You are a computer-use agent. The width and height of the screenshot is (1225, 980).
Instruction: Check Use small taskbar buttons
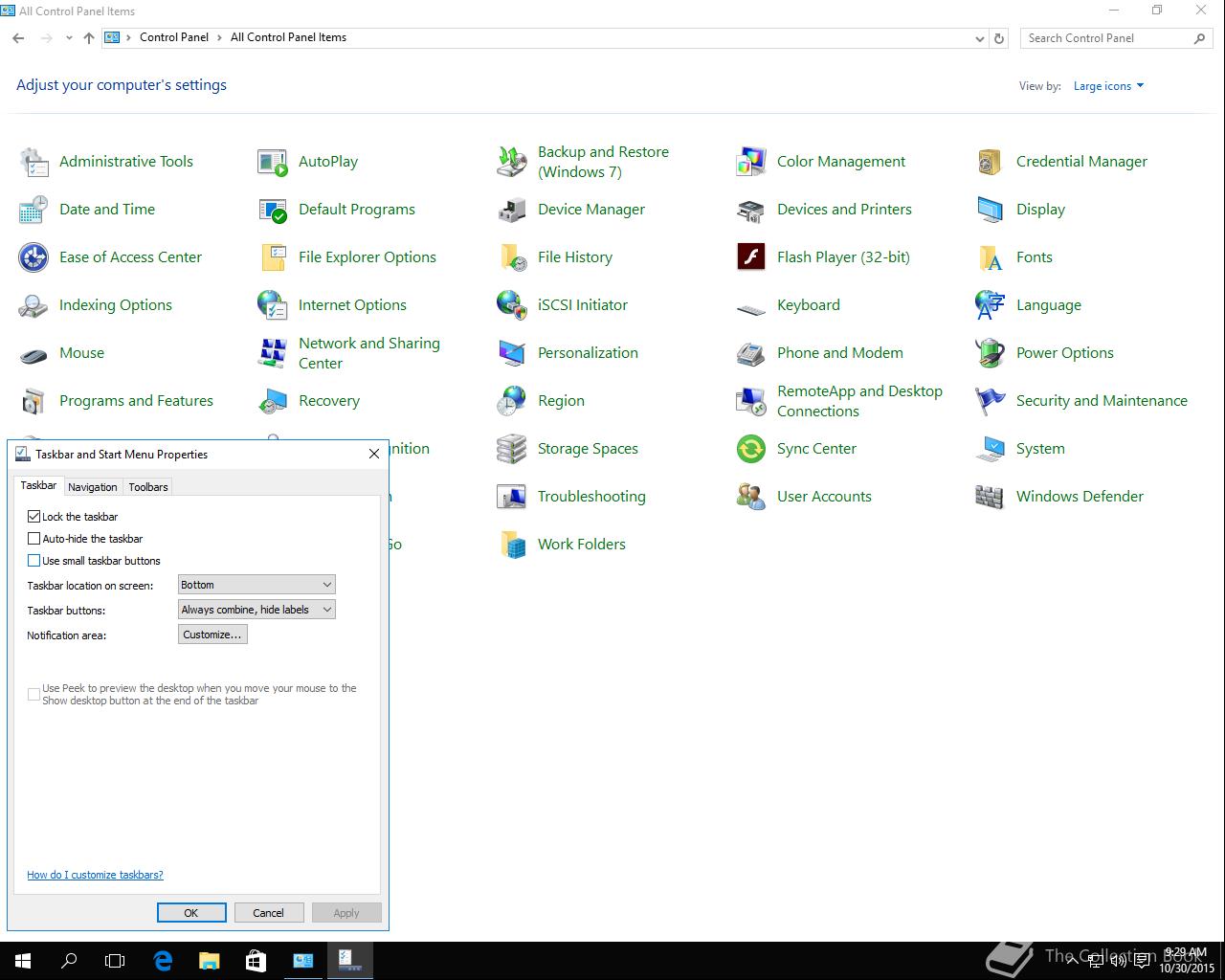click(x=34, y=561)
